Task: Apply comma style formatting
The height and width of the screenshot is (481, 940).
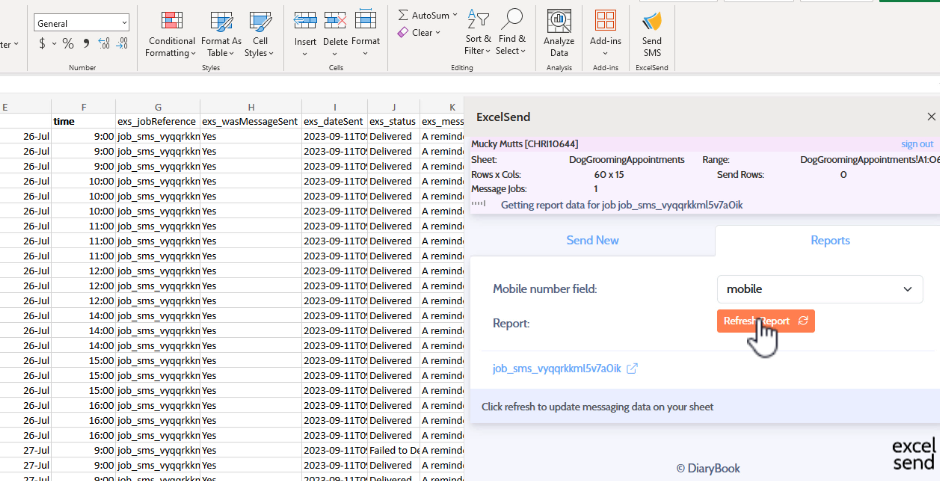Action: click(x=86, y=43)
